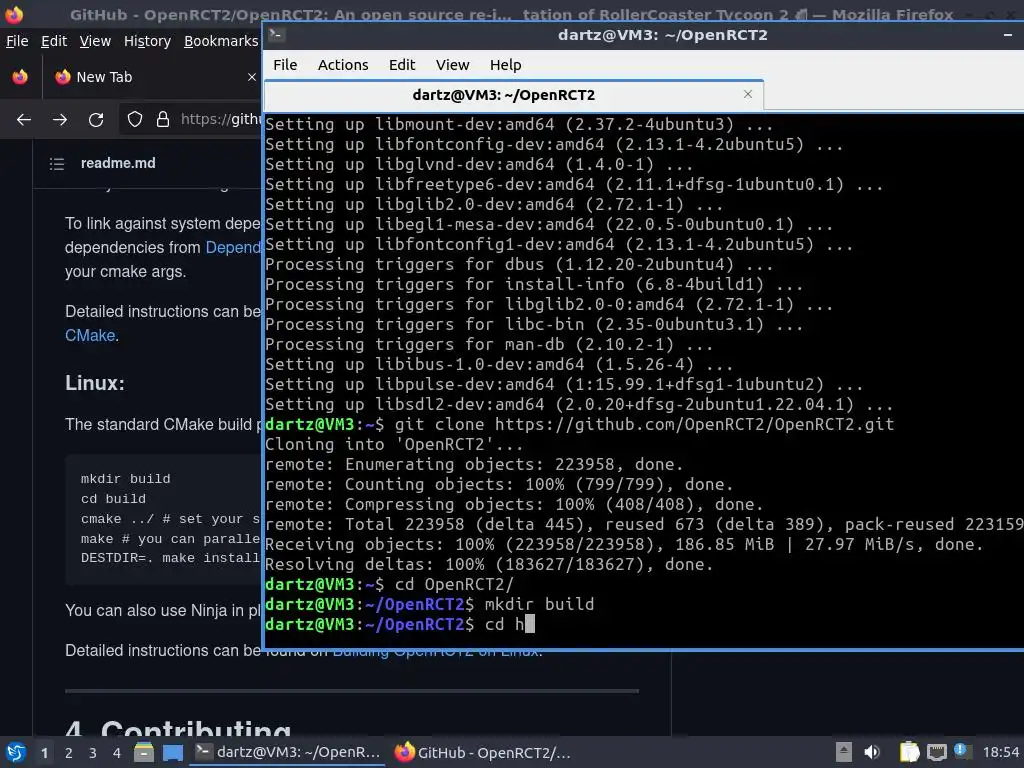Open the terminal File menu
The width and height of the screenshot is (1024, 768).
tap(285, 65)
